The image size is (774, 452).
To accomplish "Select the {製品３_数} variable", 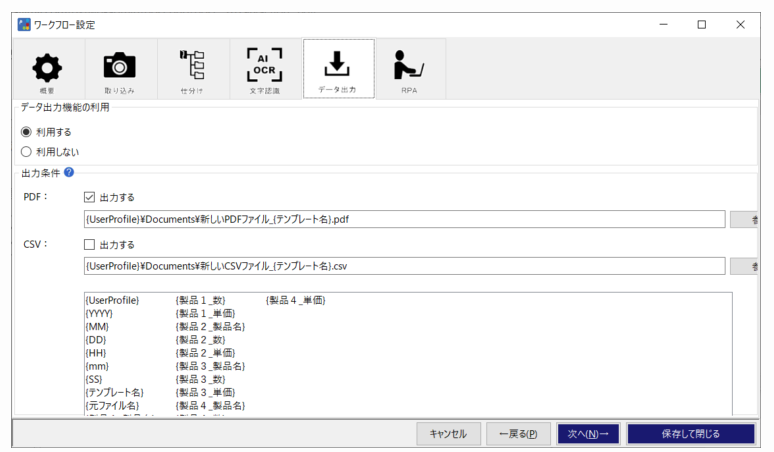I will pos(200,379).
